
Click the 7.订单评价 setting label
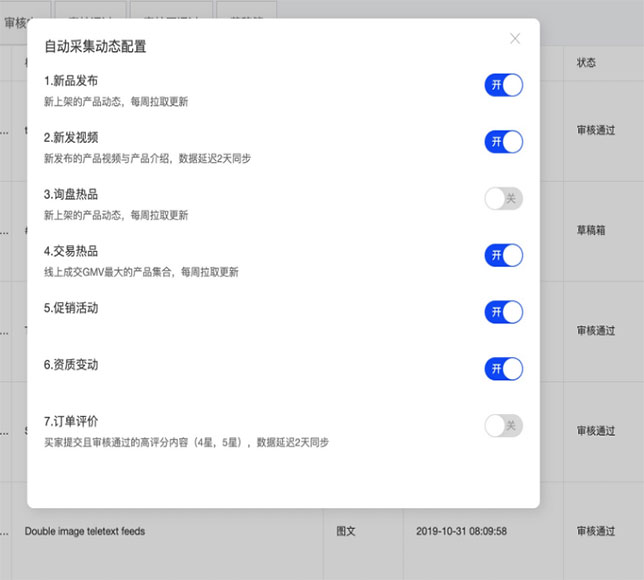pos(71,421)
